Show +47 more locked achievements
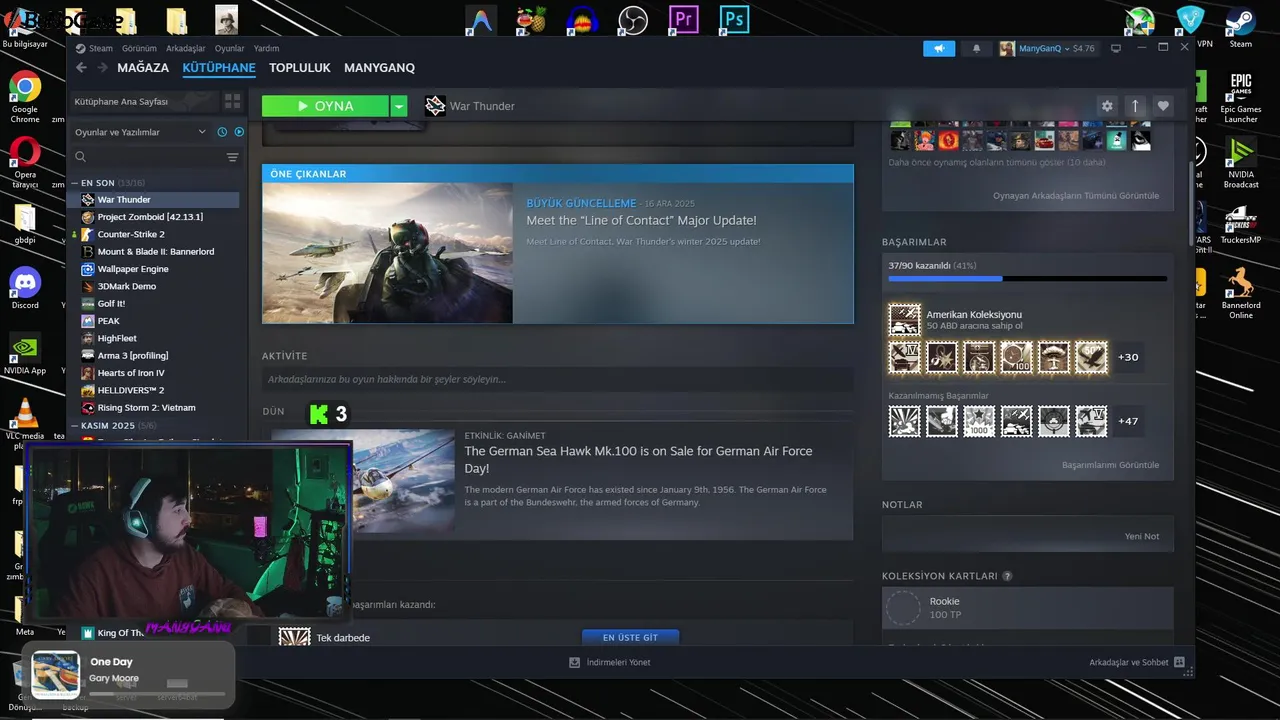The image size is (1280, 720). pos(1128,421)
